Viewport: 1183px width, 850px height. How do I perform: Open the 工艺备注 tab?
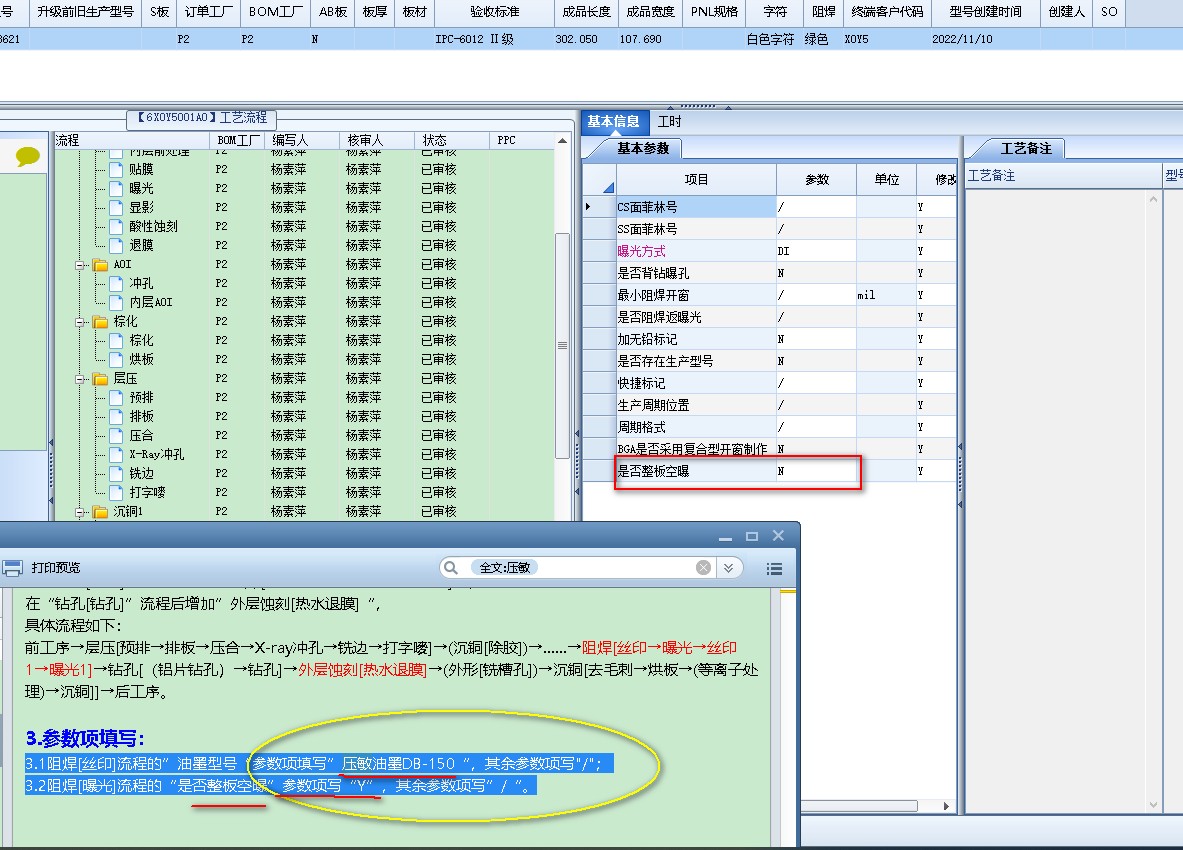(x=1025, y=149)
